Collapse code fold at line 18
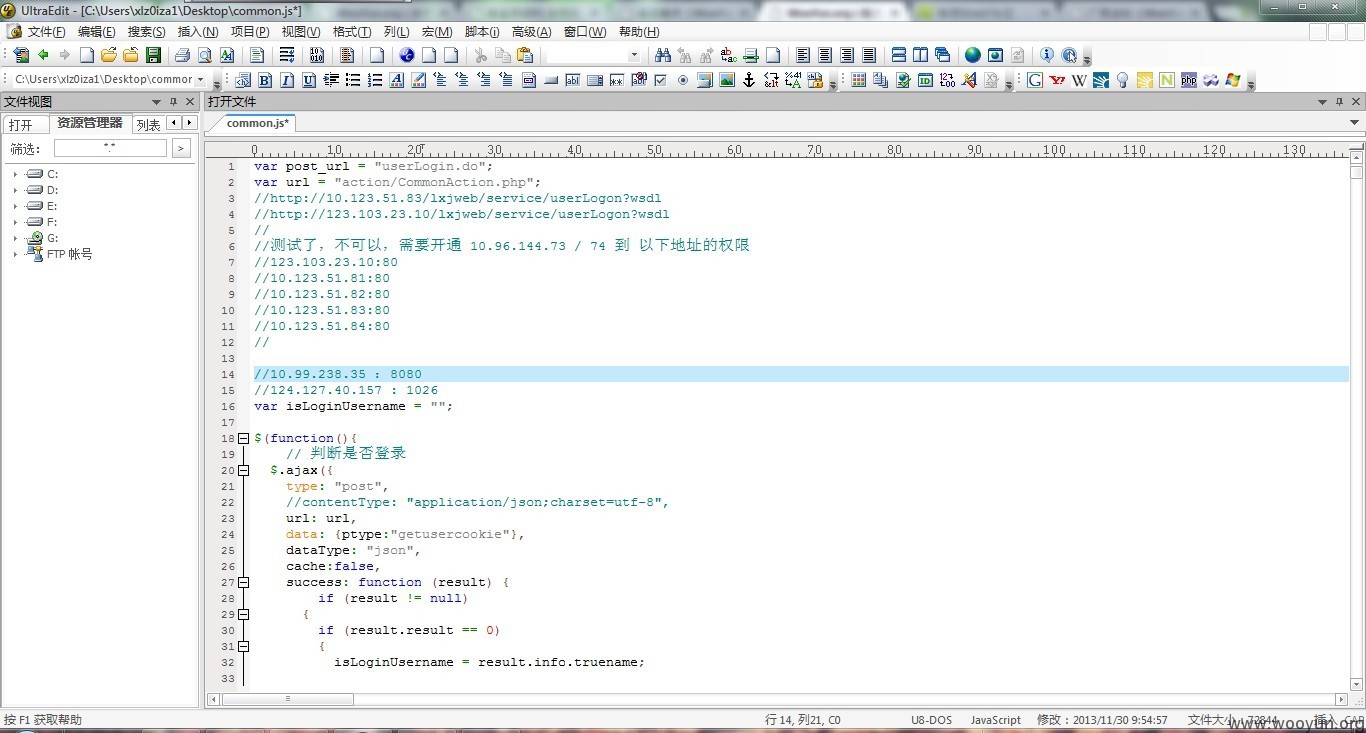The width and height of the screenshot is (1366, 733). (x=243, y=438)
